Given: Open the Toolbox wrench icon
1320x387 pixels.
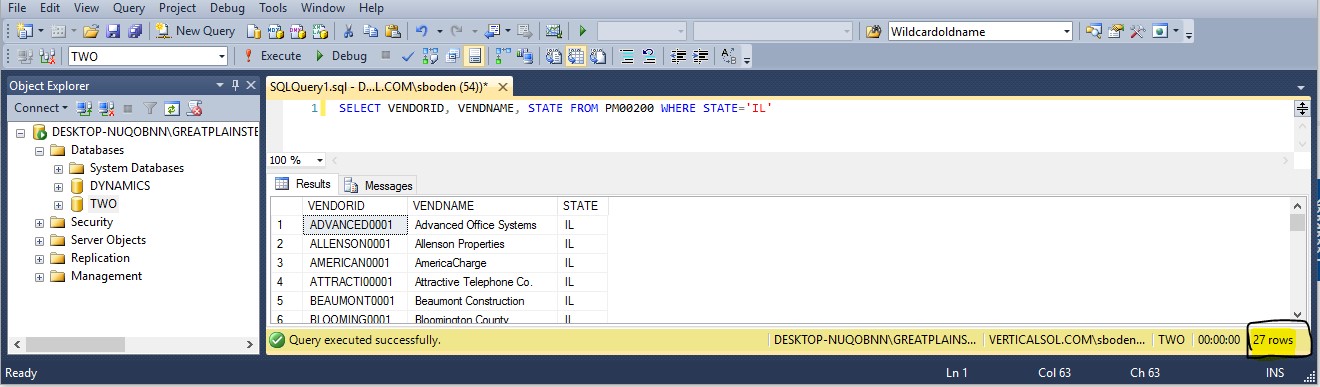Looking at the screenshot, I should point(1137,31).
